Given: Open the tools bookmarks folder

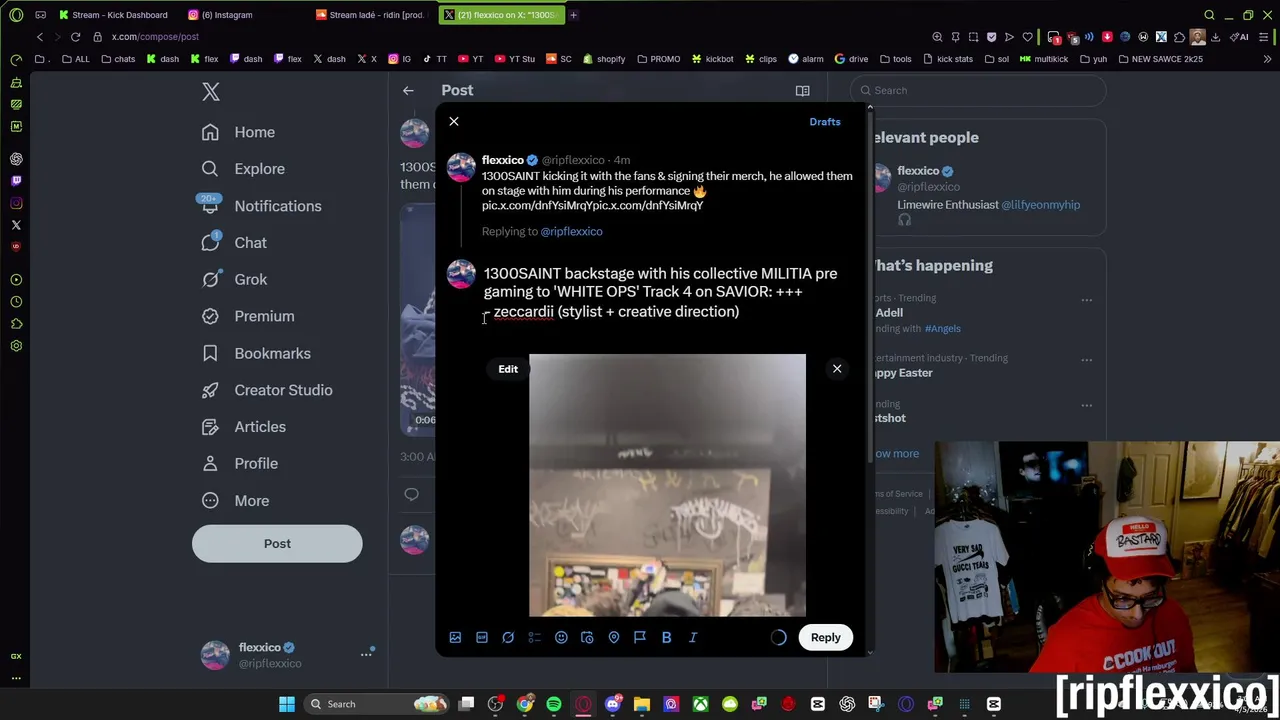Looking at the screenshot, I should point(895,59).
